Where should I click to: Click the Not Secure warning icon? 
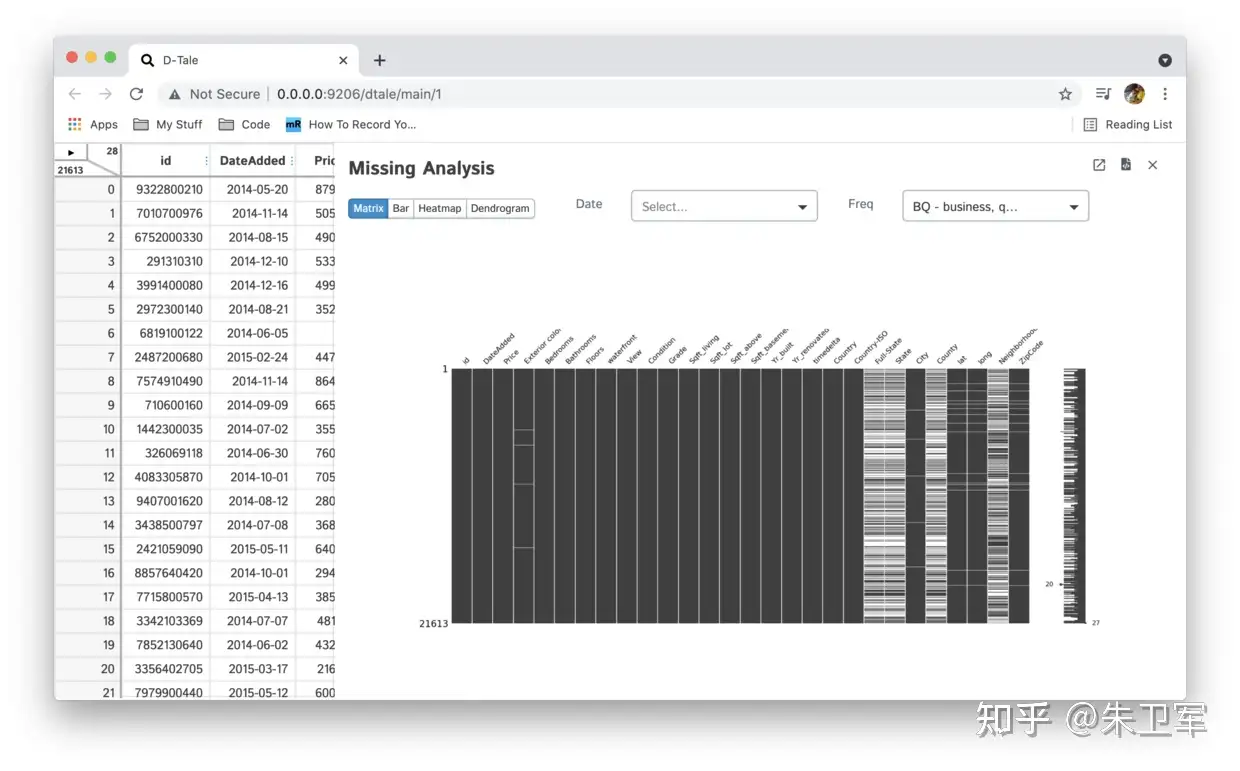[x=175, y=94]
